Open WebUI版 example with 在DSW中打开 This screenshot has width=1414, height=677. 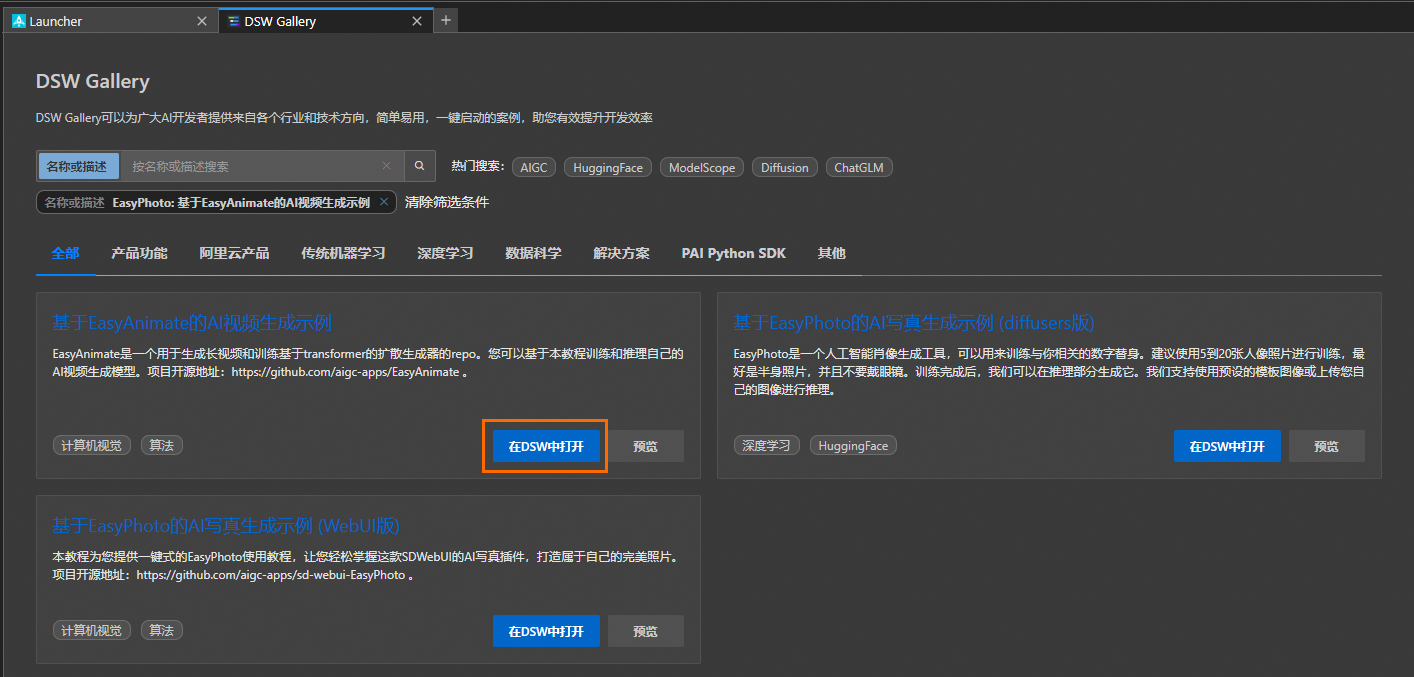546,631
